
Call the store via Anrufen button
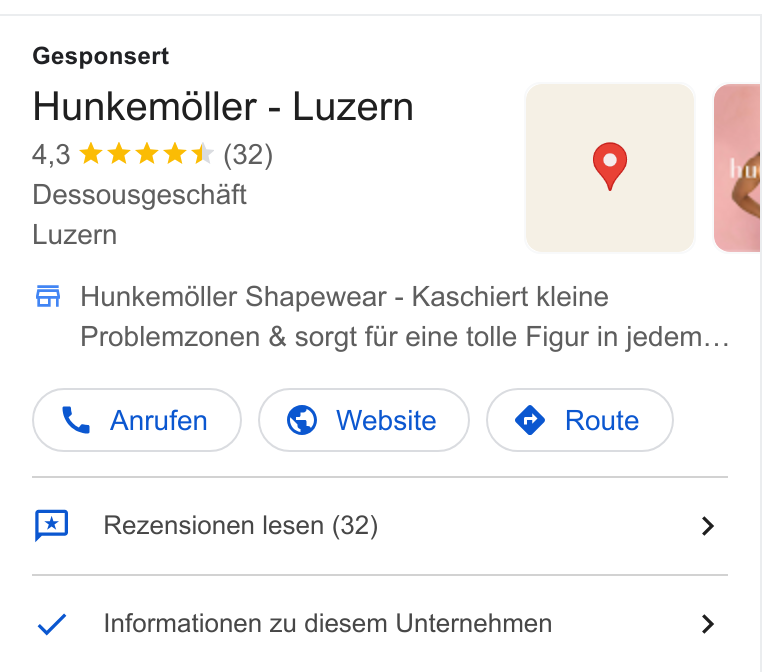coord(137,420)
